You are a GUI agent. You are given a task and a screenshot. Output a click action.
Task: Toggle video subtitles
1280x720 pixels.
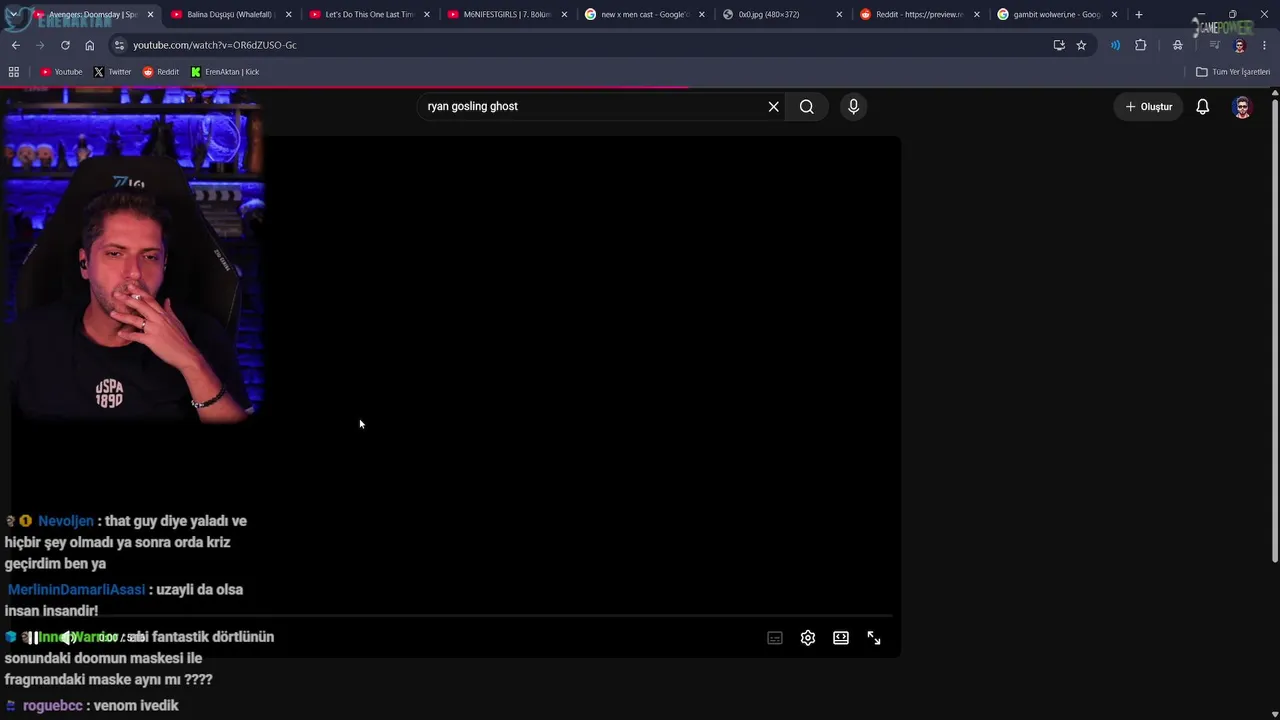(x=775, y=638)
